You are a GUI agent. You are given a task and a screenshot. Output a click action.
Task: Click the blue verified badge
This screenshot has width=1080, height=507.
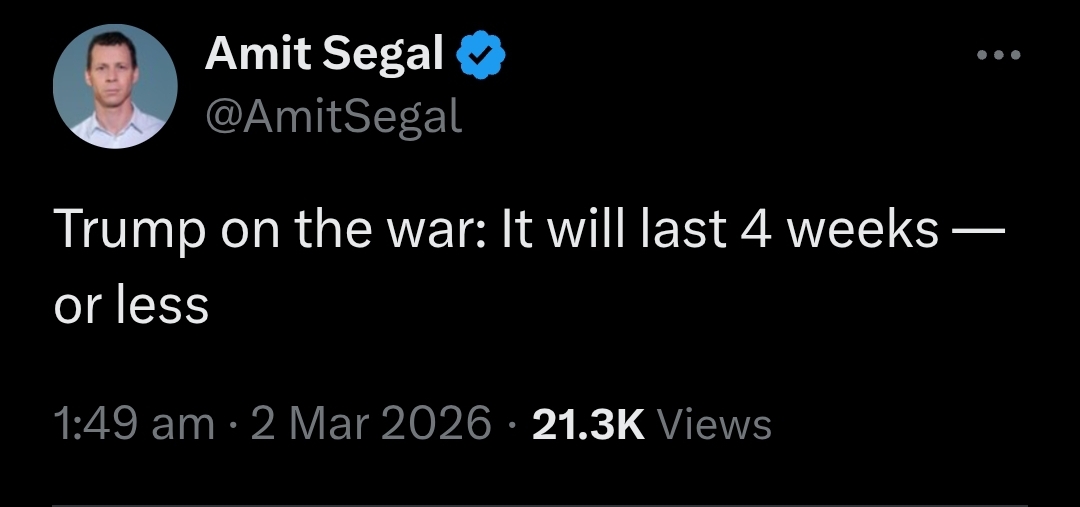[481, 57]
